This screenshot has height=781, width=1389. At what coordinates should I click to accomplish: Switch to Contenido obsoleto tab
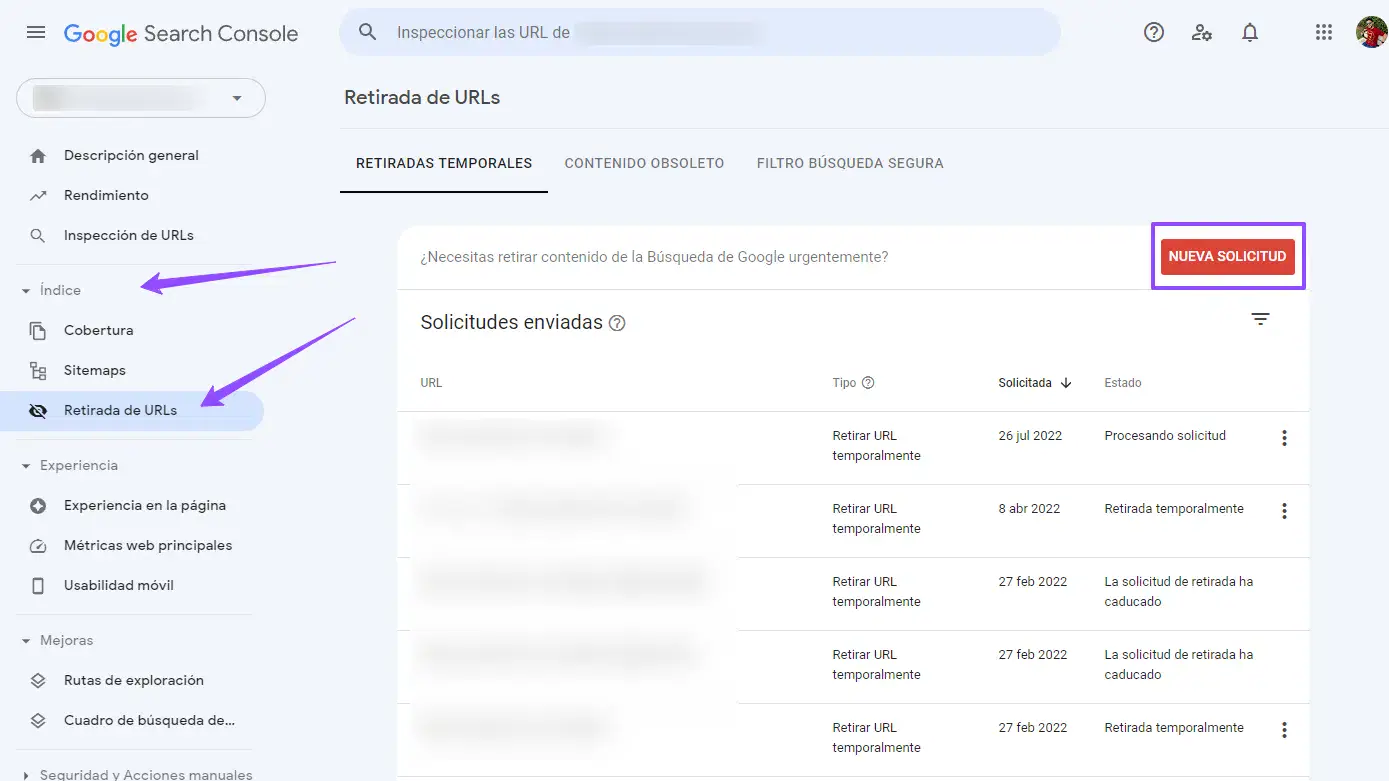(644, 163)
